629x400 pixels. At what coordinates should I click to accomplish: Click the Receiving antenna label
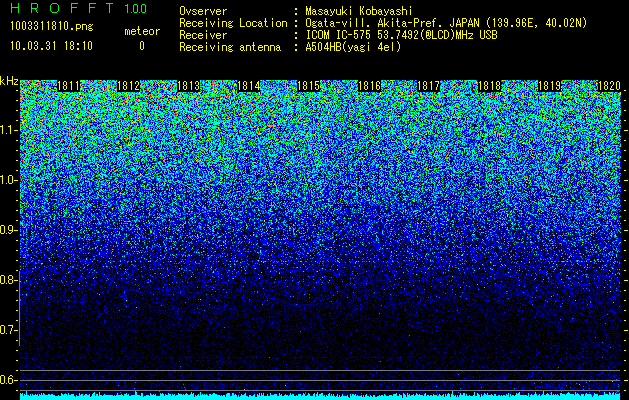[230, 47]
